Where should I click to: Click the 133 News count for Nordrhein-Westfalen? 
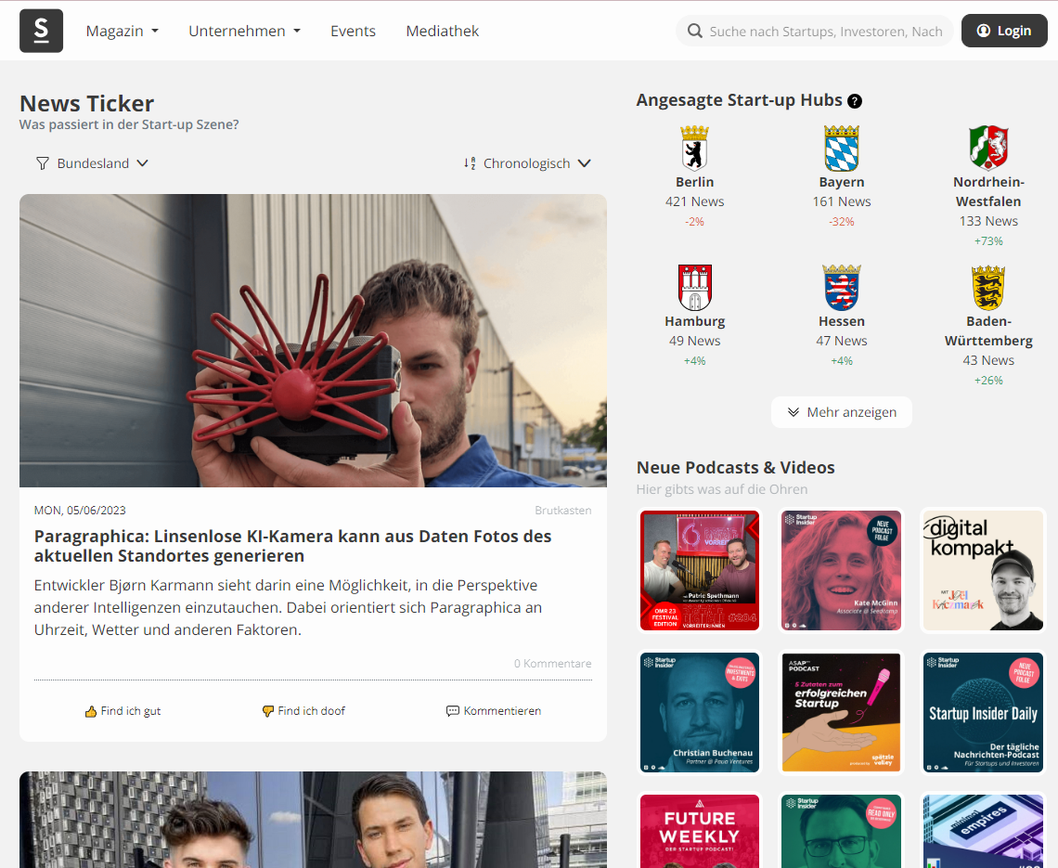[x=989, y=221]
